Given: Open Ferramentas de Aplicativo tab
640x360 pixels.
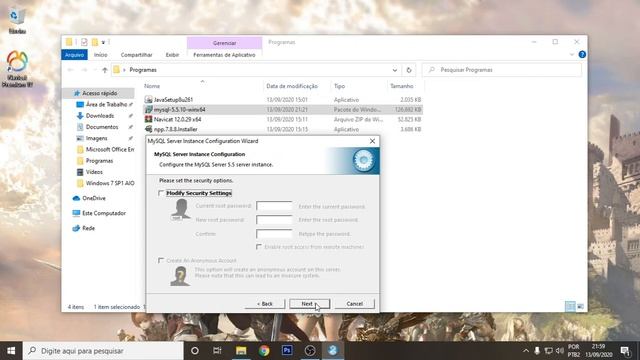Looking at the screenshot, I should 224,55.
